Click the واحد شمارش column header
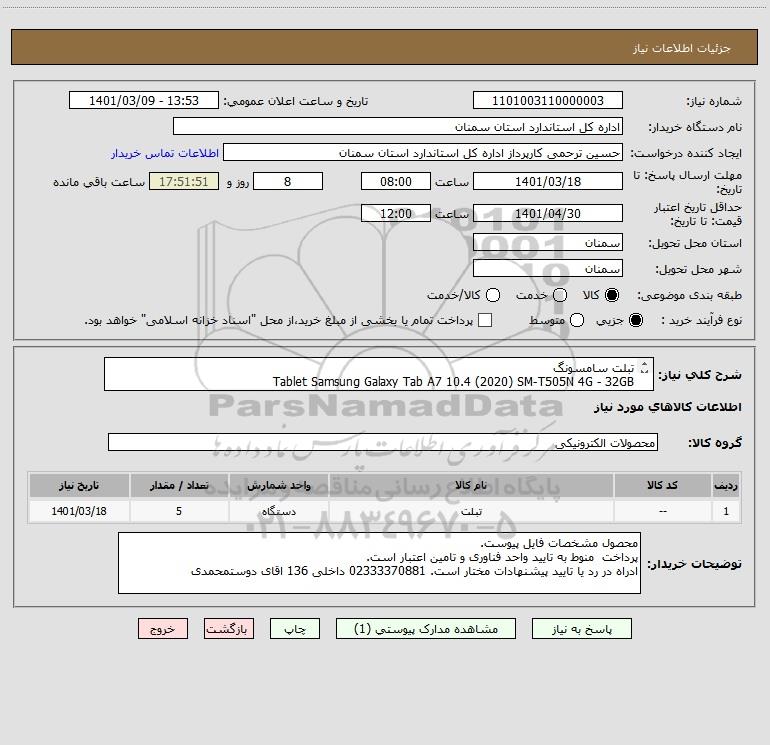This screenshot has width=770, height=745. [279, 485]
